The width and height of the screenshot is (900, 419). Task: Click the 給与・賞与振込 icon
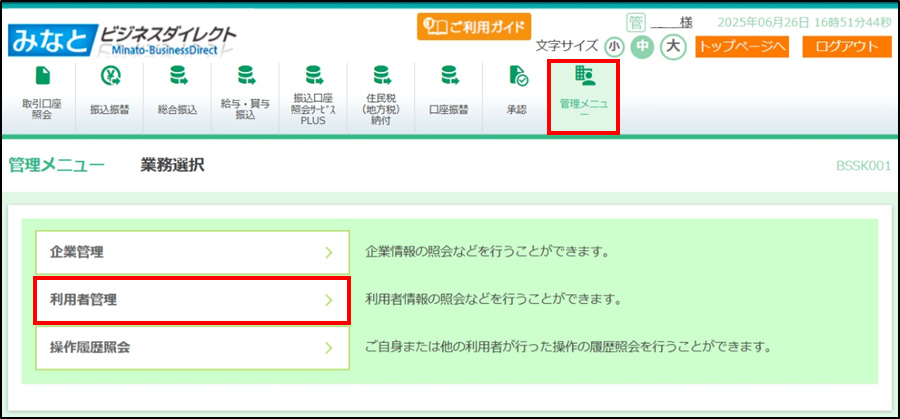(x=245, y=76)
